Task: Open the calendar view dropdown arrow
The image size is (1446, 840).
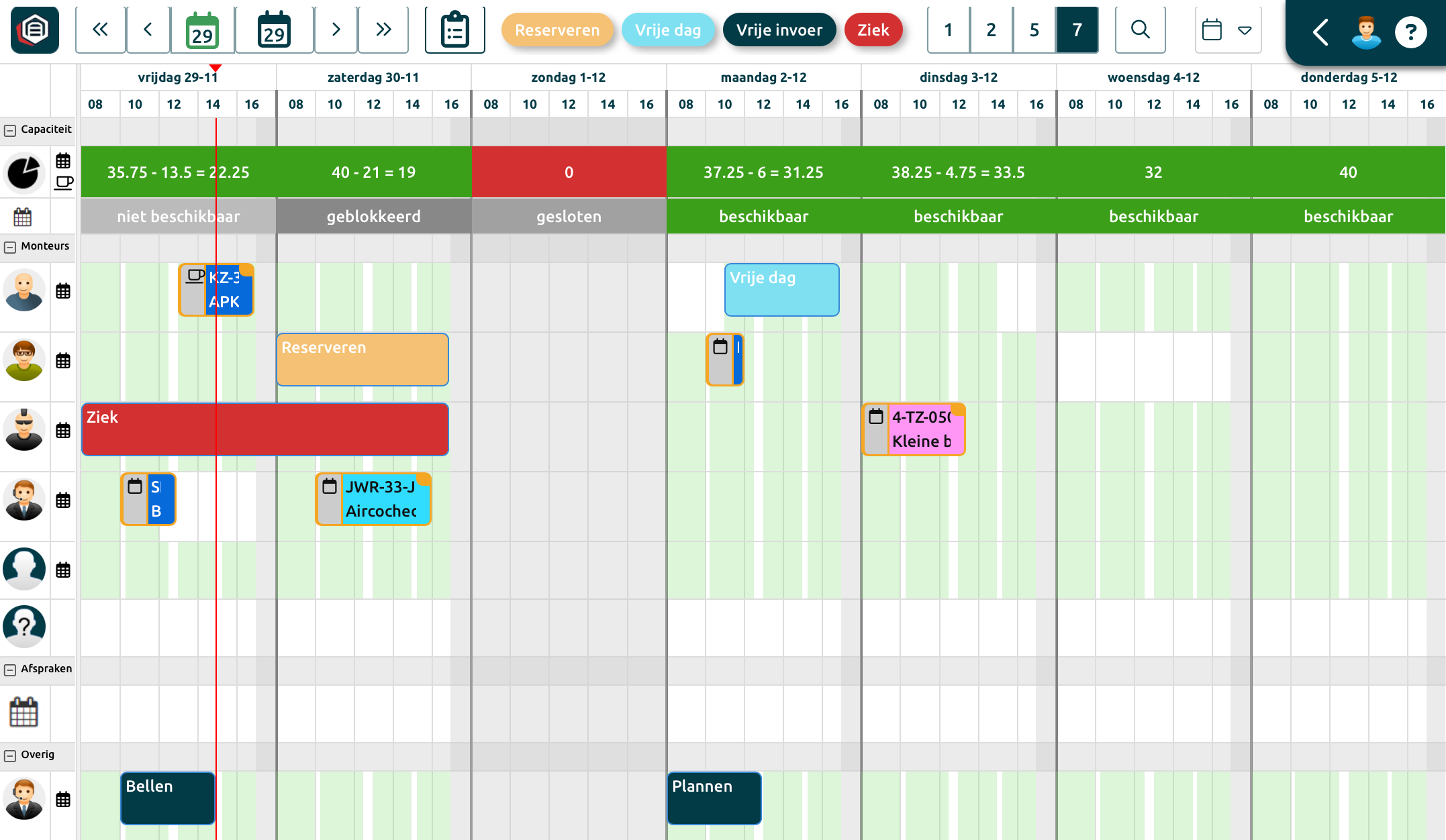Action: 1245,30
